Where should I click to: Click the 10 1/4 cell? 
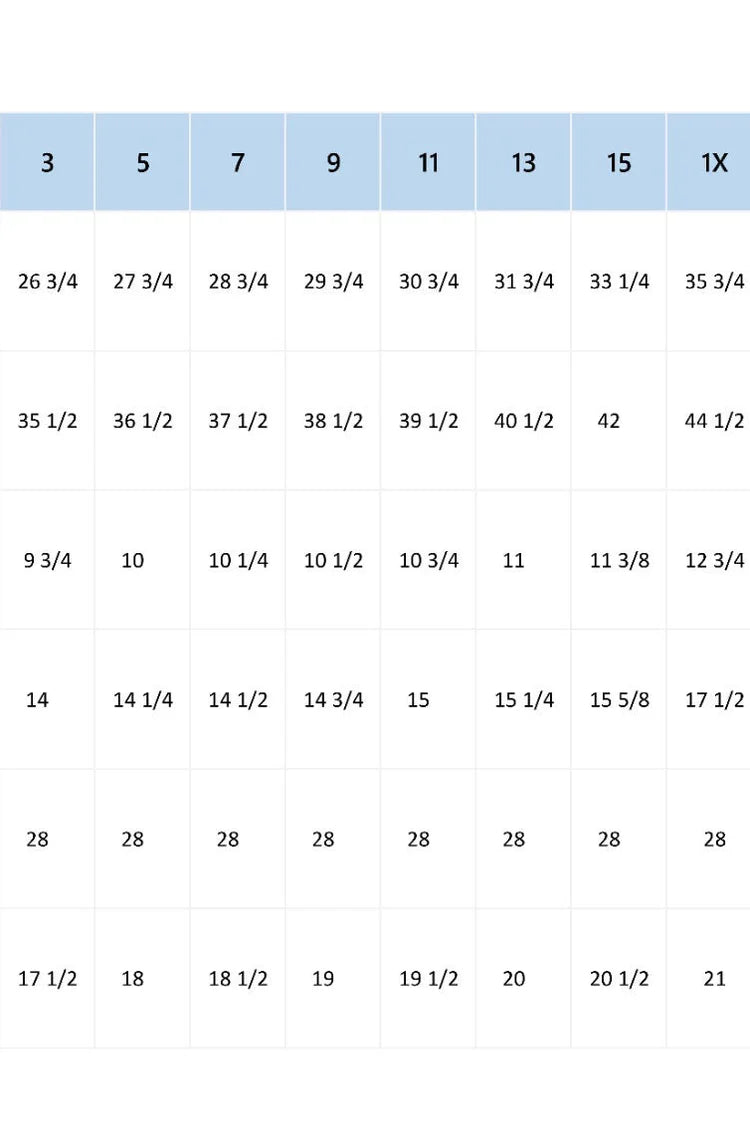[238, 560]
